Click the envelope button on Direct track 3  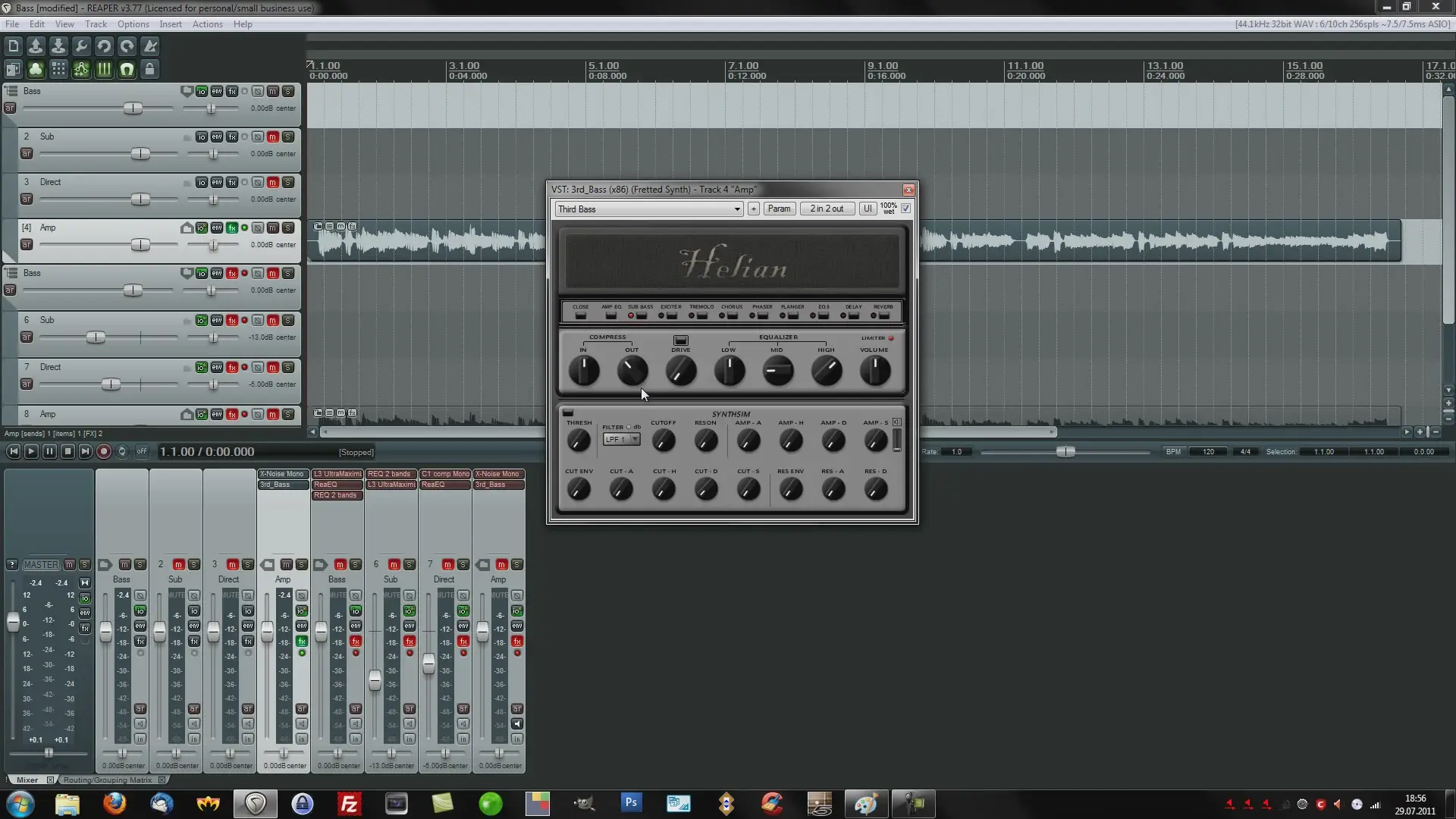216,182
